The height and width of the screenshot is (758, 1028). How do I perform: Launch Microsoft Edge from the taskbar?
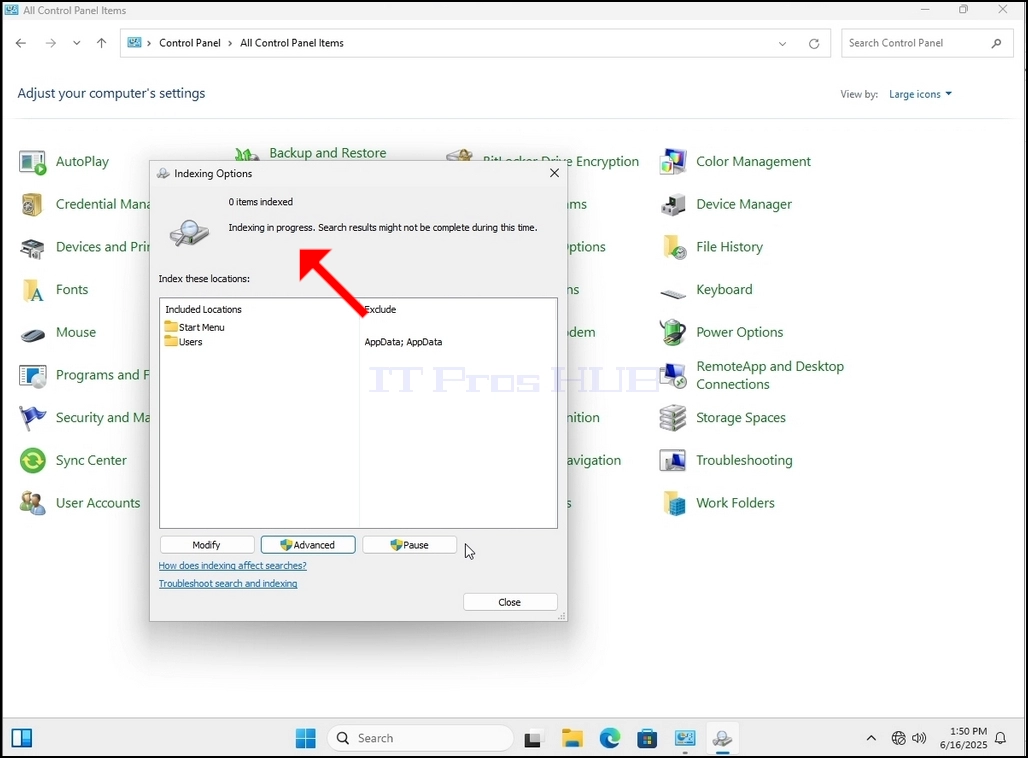610,738
